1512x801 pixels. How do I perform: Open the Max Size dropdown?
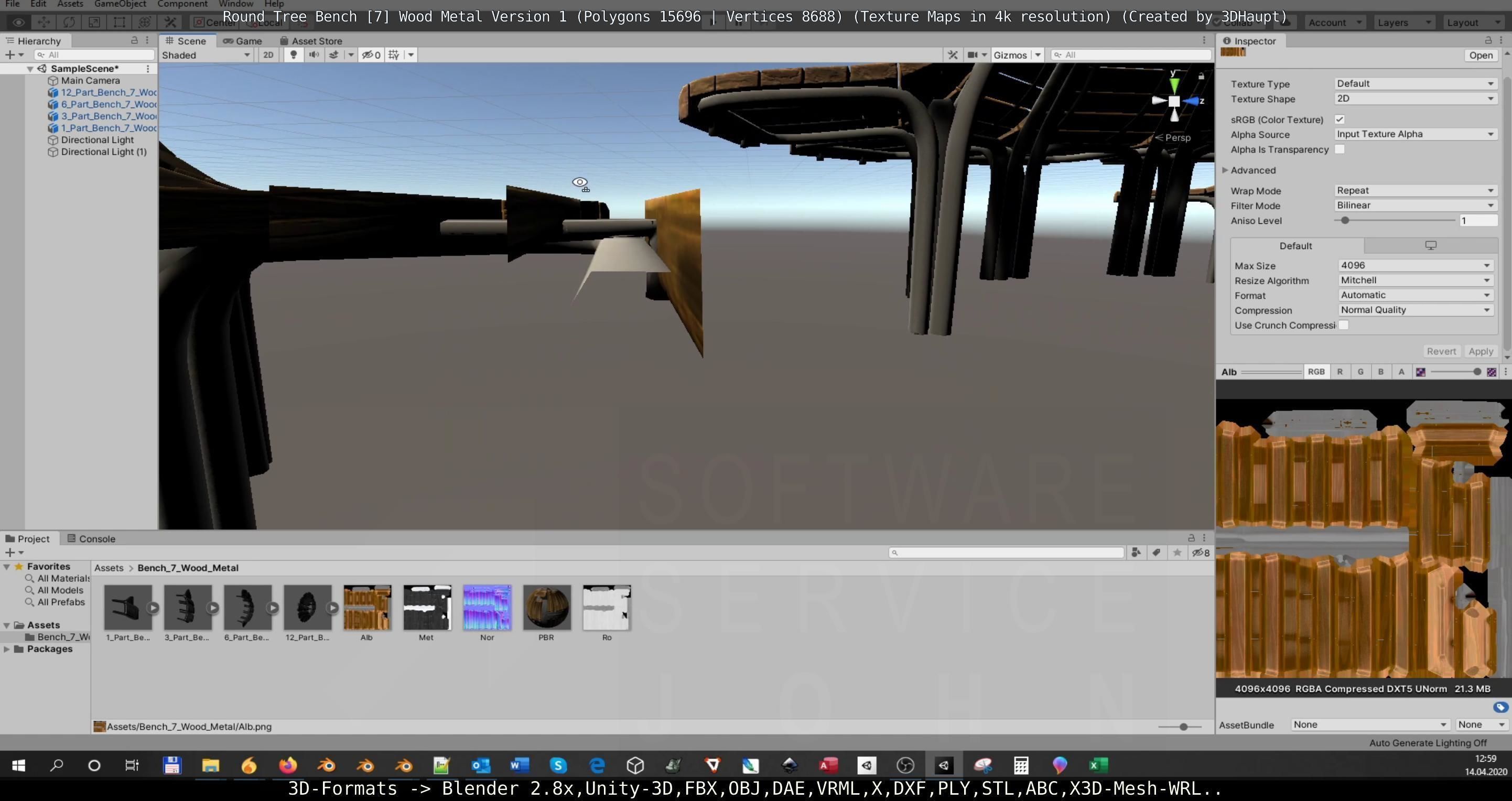[x=1414, y=265]
